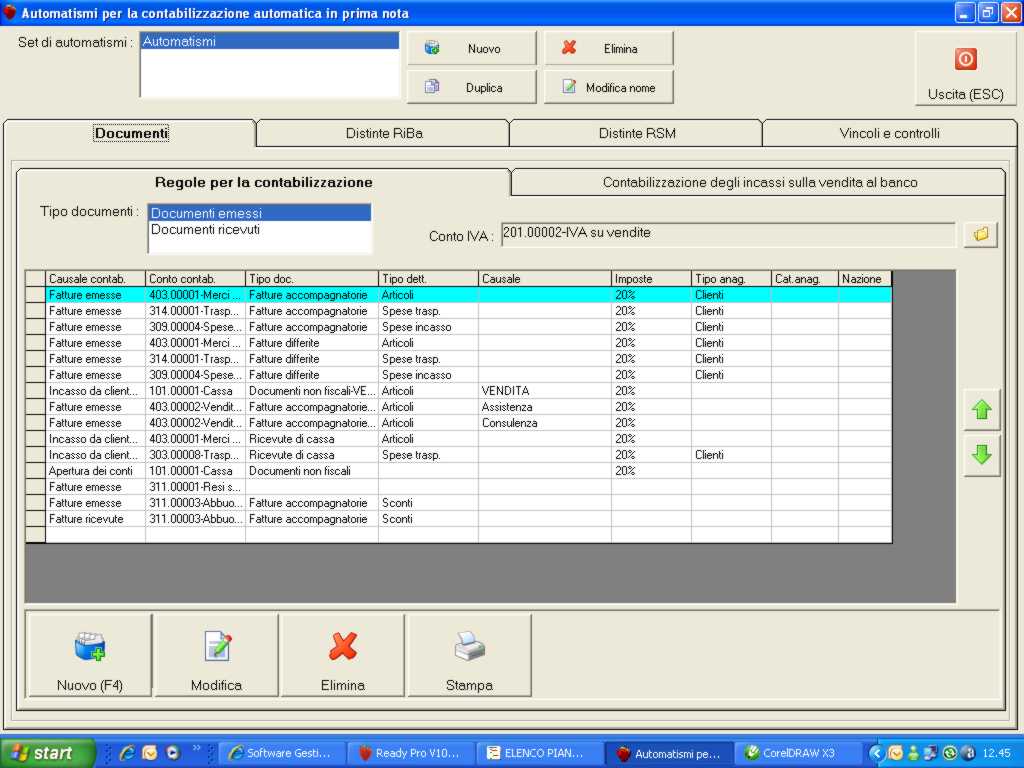Open the Distinte RiBa tab

pos(384,133)
